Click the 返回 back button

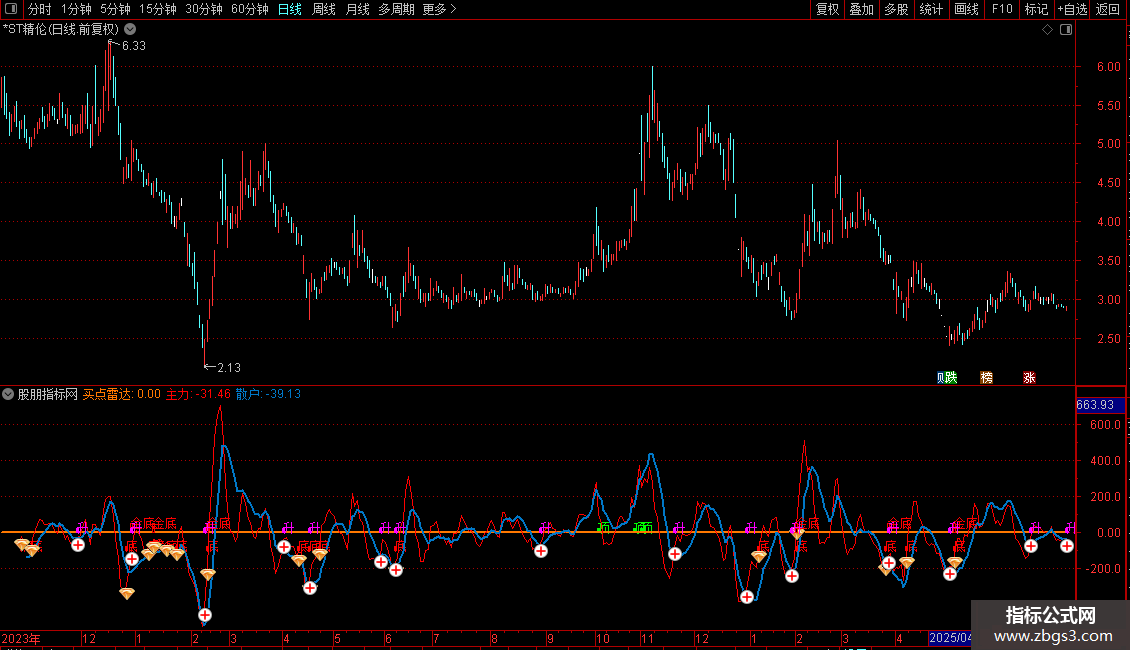coord(1108,9)
